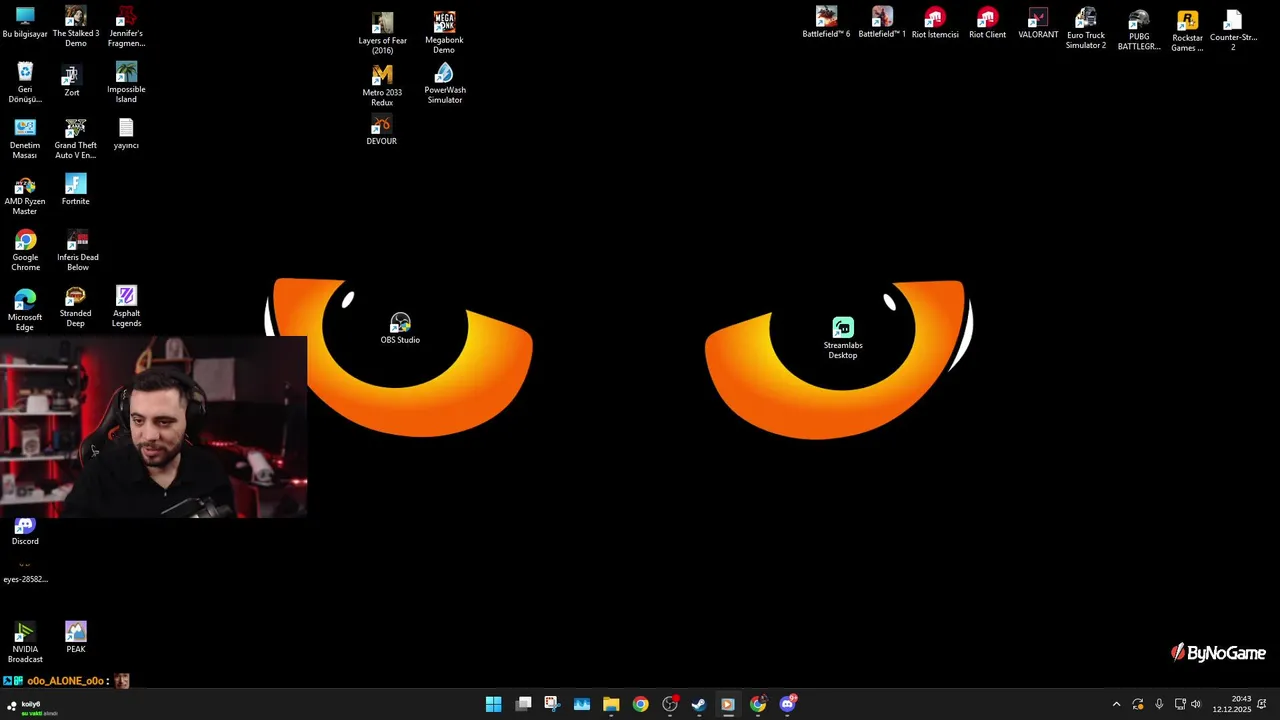
Task: Launch Euro Truck Simulator 2 shortcut
Action: tap(1086, 29)
